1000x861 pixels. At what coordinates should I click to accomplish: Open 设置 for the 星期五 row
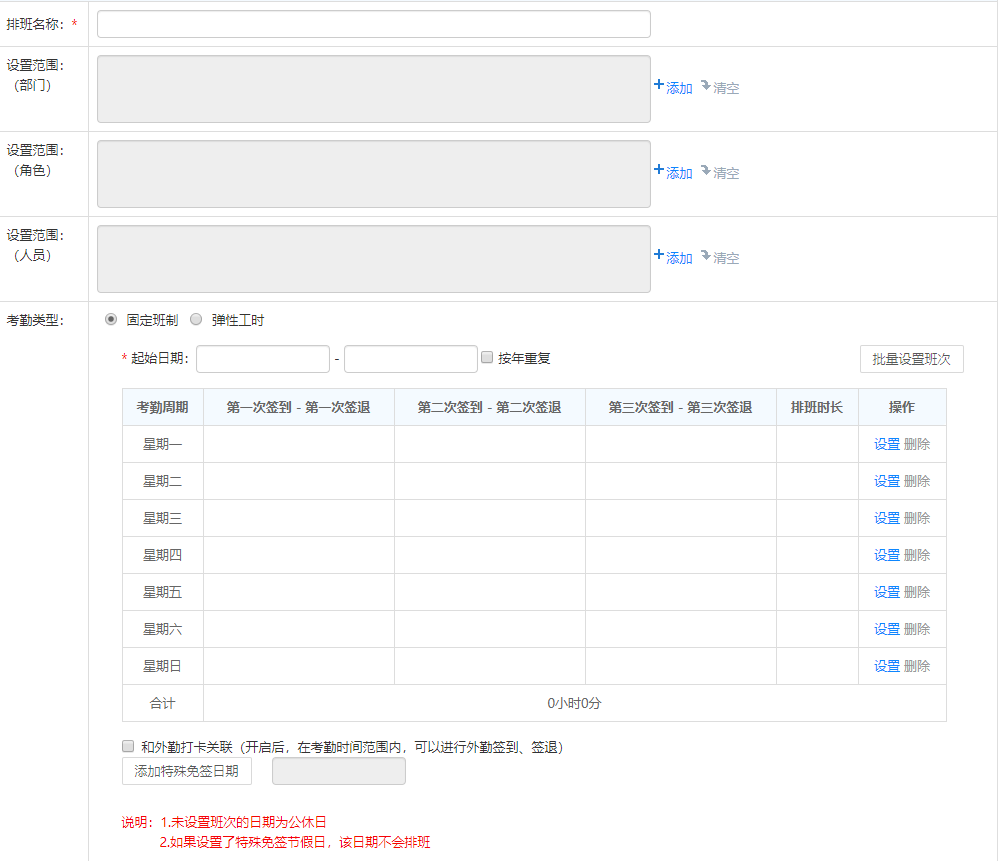click(886, 592)
